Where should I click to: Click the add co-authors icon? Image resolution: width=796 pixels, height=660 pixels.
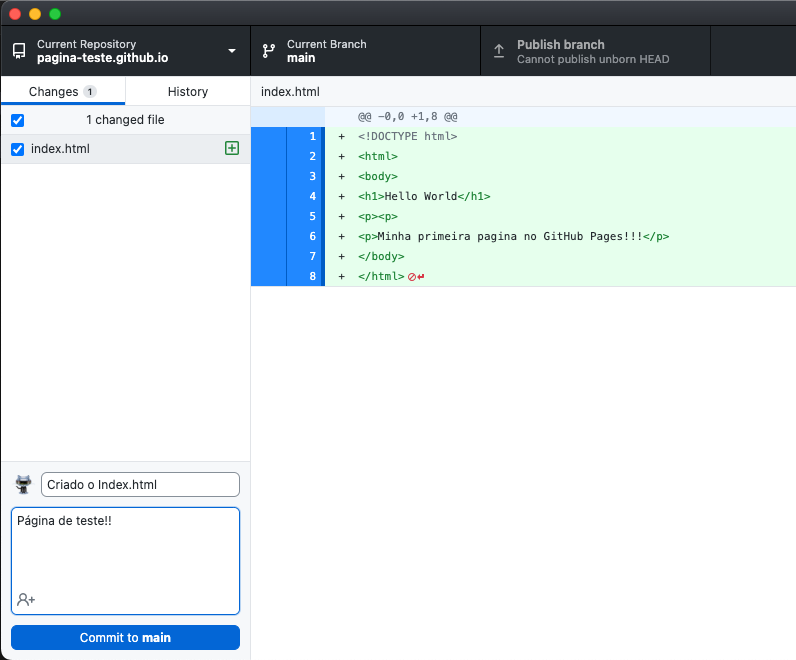pos(26,599)
